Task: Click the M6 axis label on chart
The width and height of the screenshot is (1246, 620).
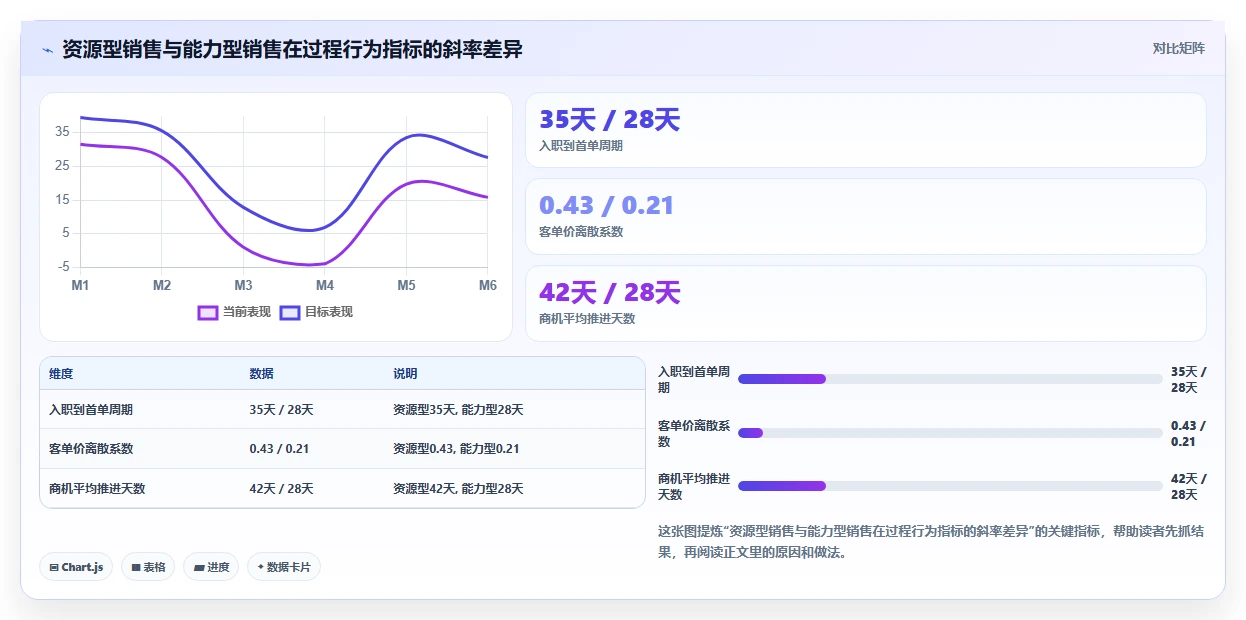Action: point(488,286)
